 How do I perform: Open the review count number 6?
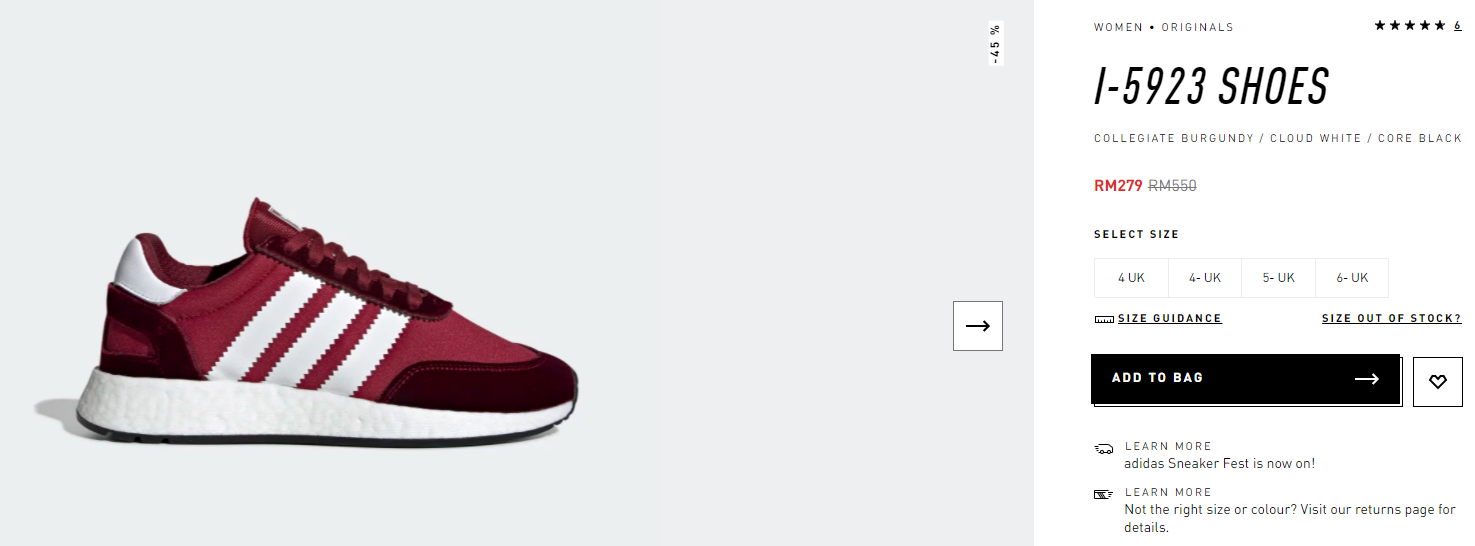pos(1458,25)
